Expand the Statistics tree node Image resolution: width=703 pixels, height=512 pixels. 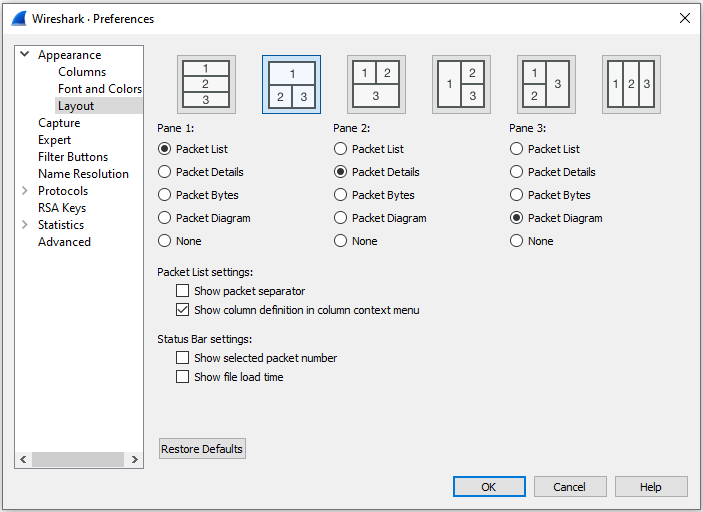pos(25,225)
